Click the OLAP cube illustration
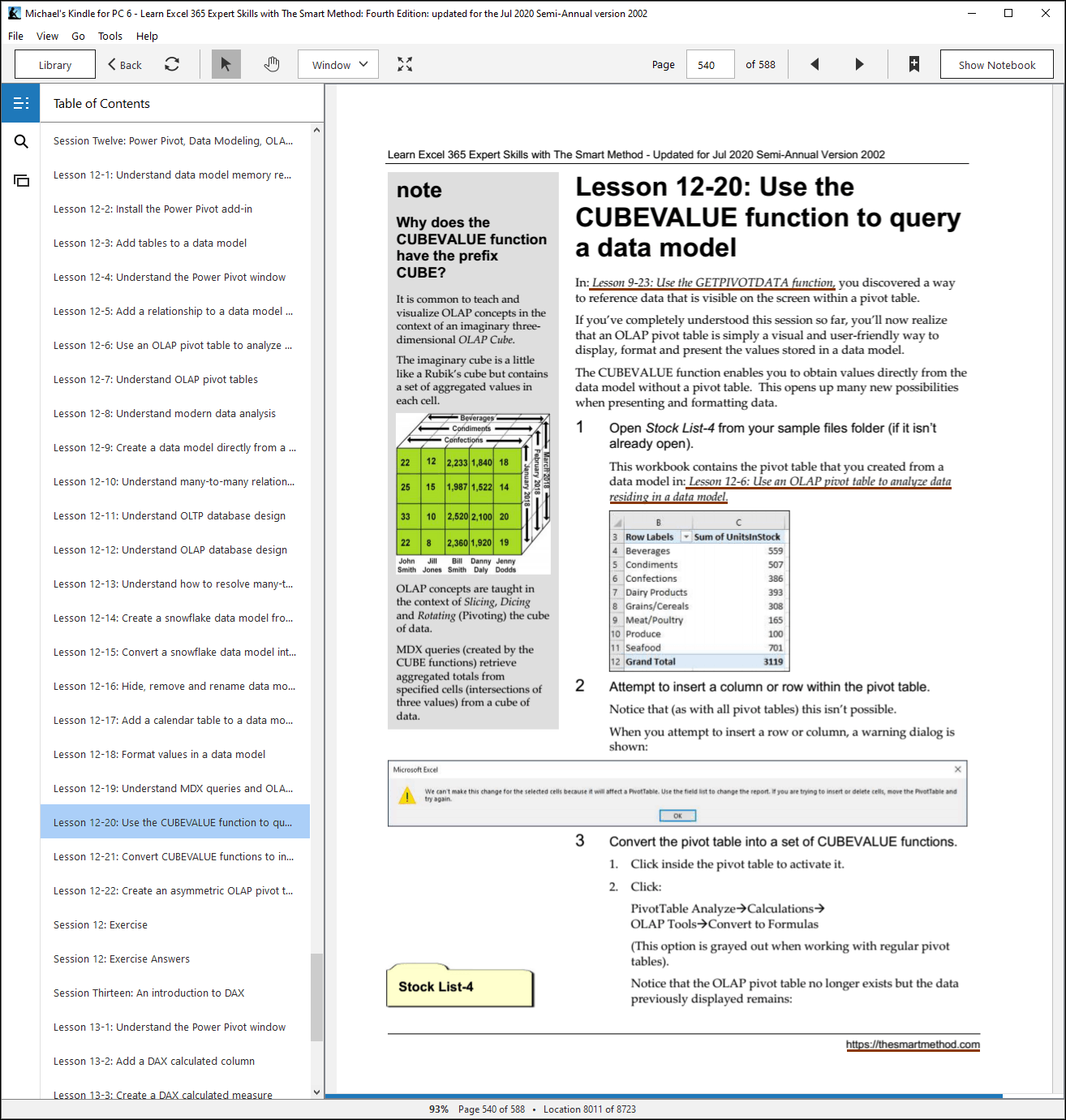This screenshot has height=1120, width=1066. tap(473, 493)
